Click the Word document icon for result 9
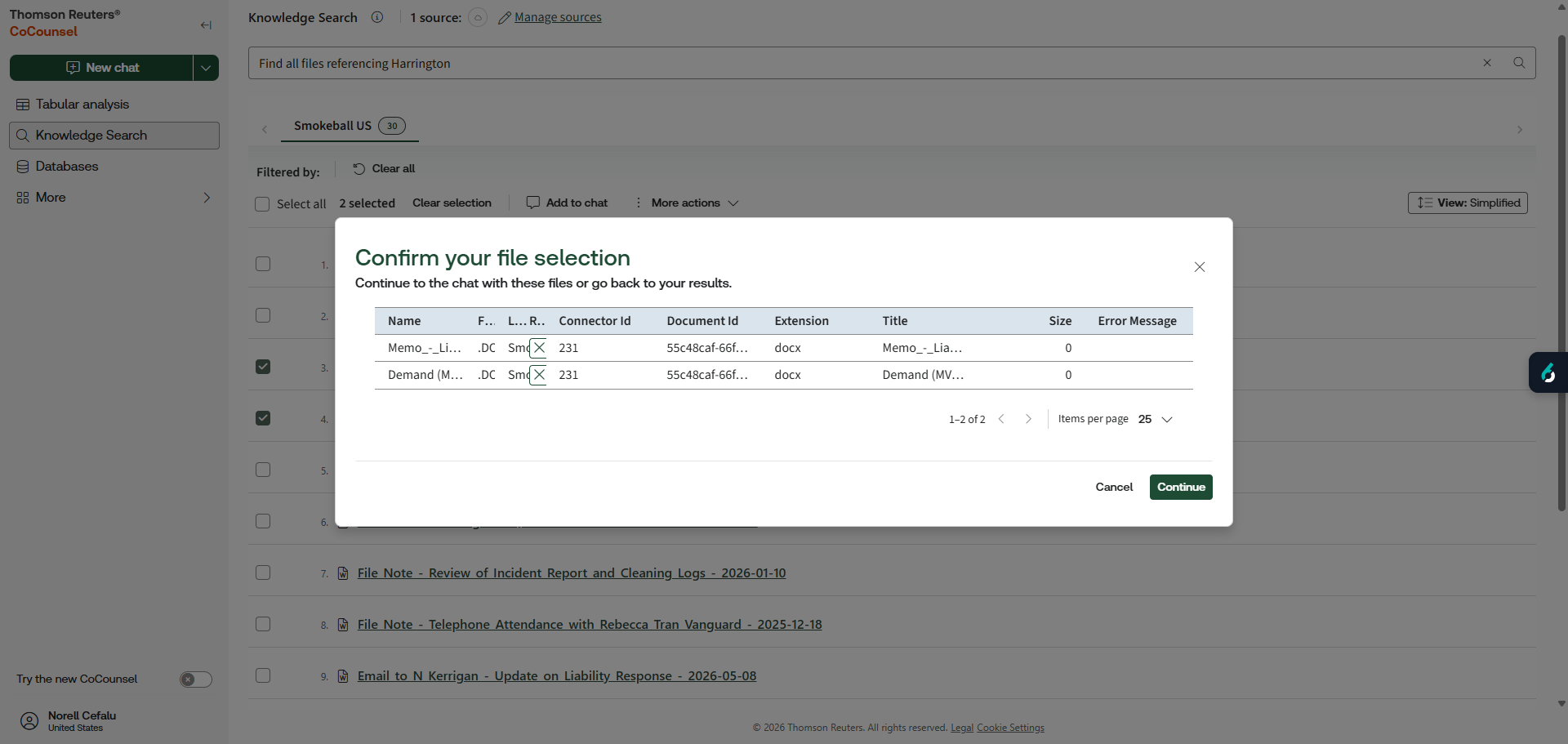 pos(343,676)
